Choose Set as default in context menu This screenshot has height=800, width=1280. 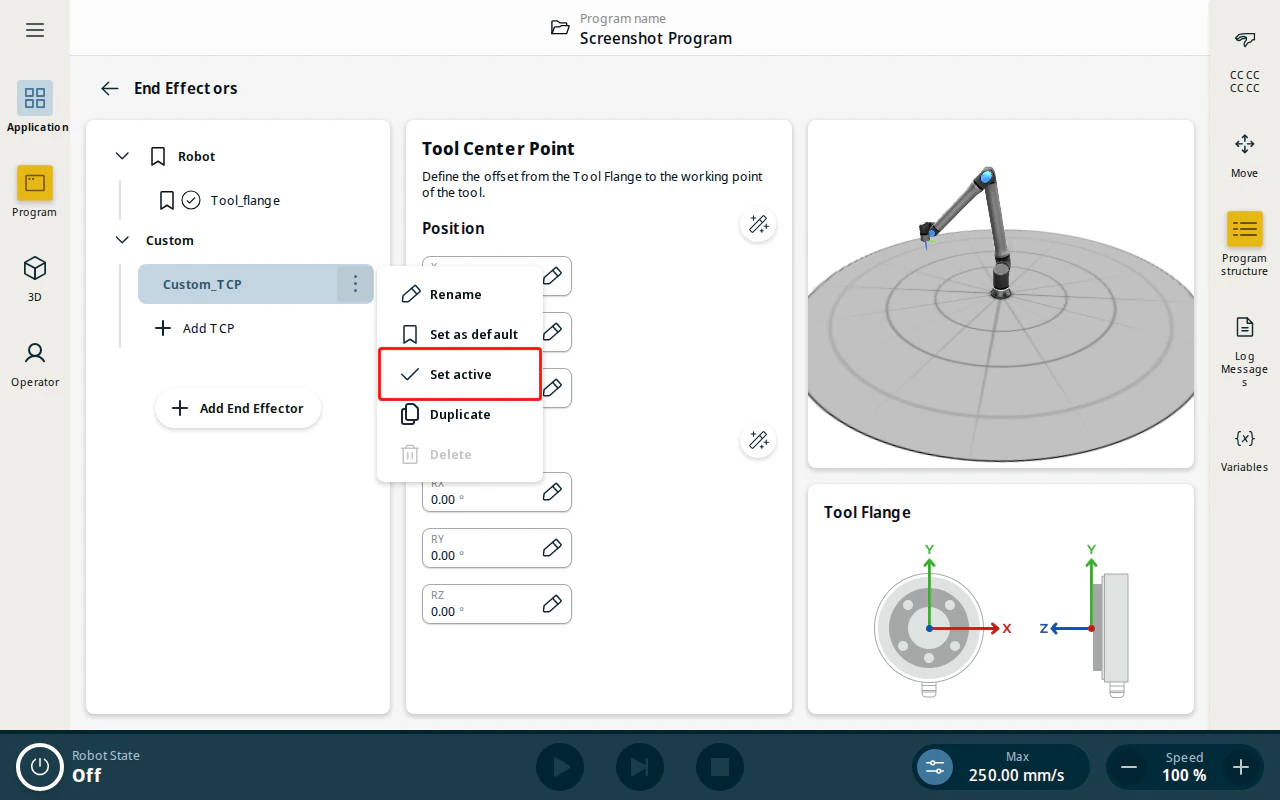click(x=460, y=334)
